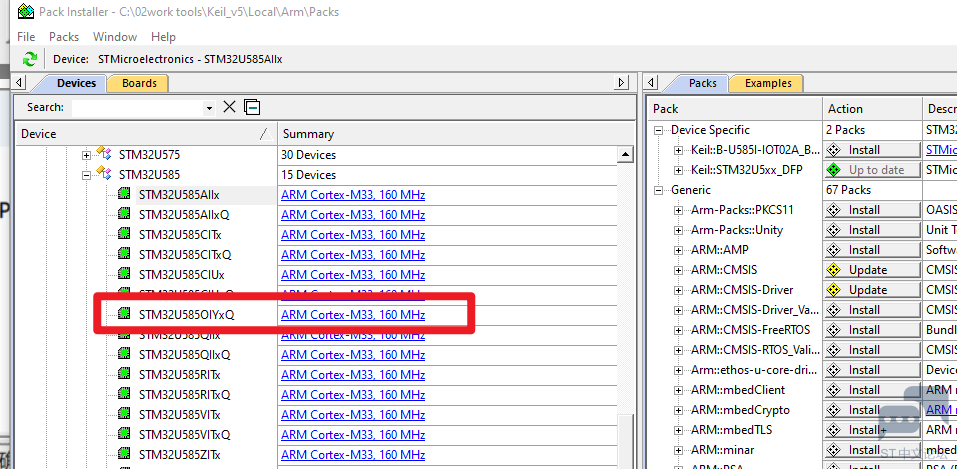Install the Arm-Packs::Unity pack

pyautogui.click(x=872, y=230)
